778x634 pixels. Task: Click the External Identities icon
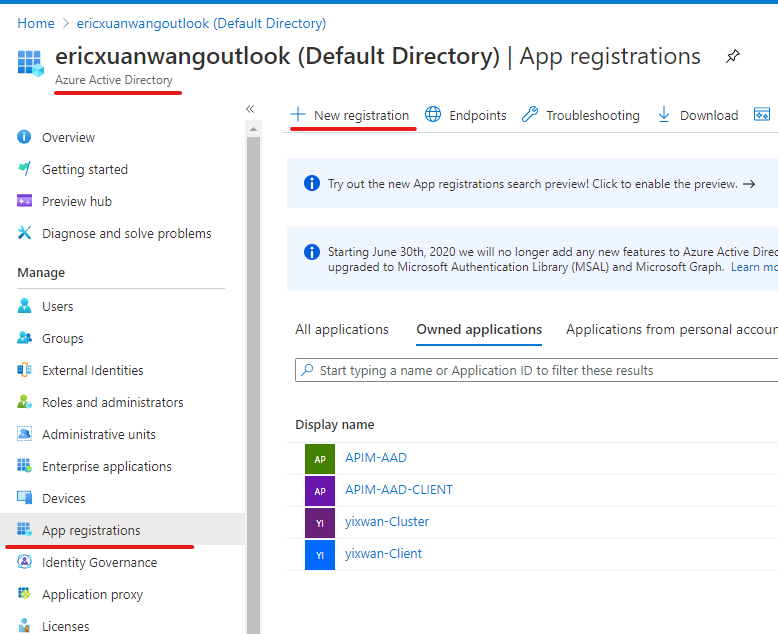coord(24,370)
